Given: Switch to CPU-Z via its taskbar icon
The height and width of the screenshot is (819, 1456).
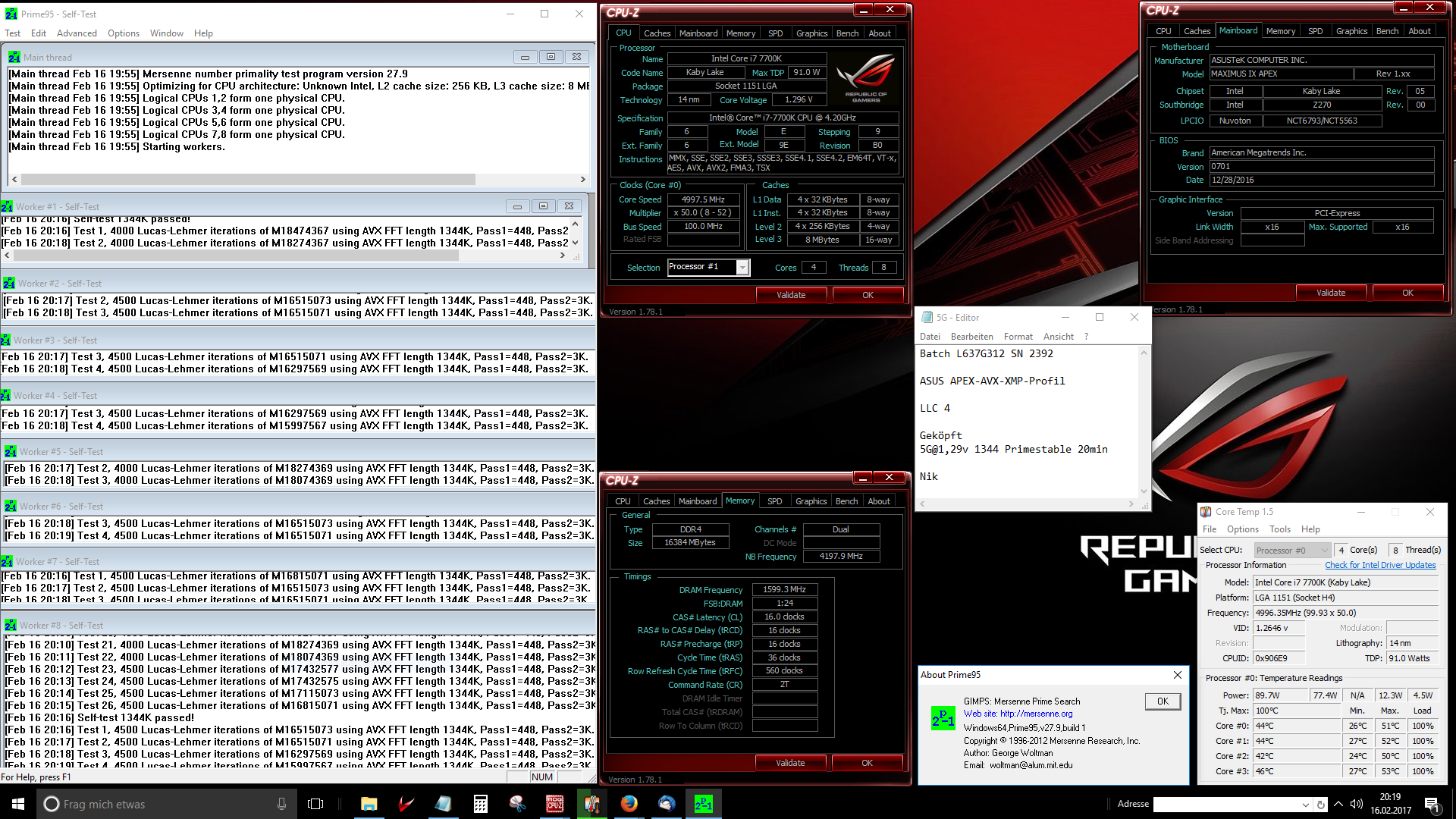Looking at the screenshot, I should tap(554, 804).
